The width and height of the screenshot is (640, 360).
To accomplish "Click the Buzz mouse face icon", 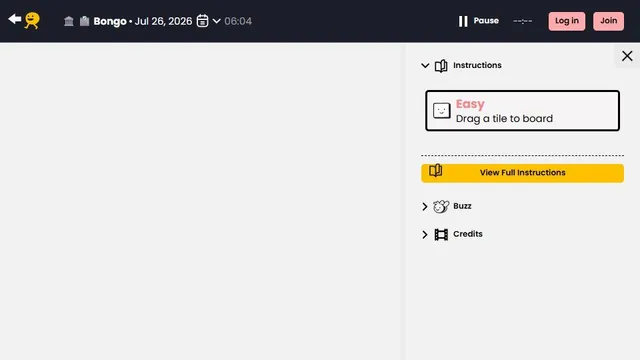I will 441,207.
